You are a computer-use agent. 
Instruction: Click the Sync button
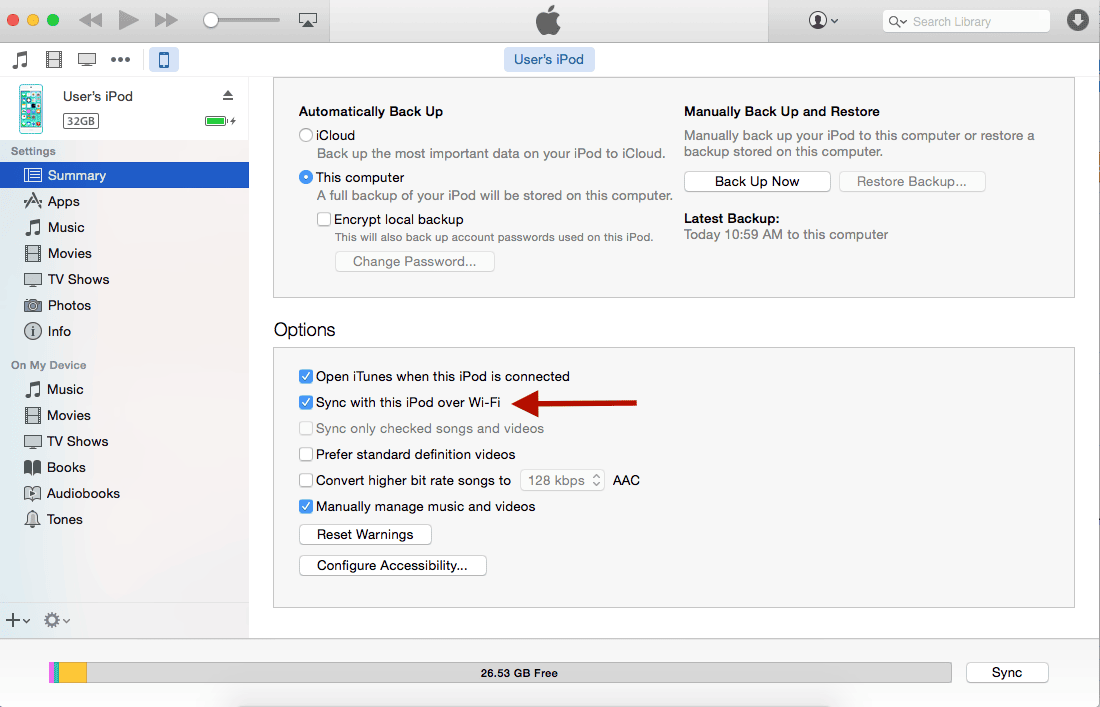pos(1007,673)
